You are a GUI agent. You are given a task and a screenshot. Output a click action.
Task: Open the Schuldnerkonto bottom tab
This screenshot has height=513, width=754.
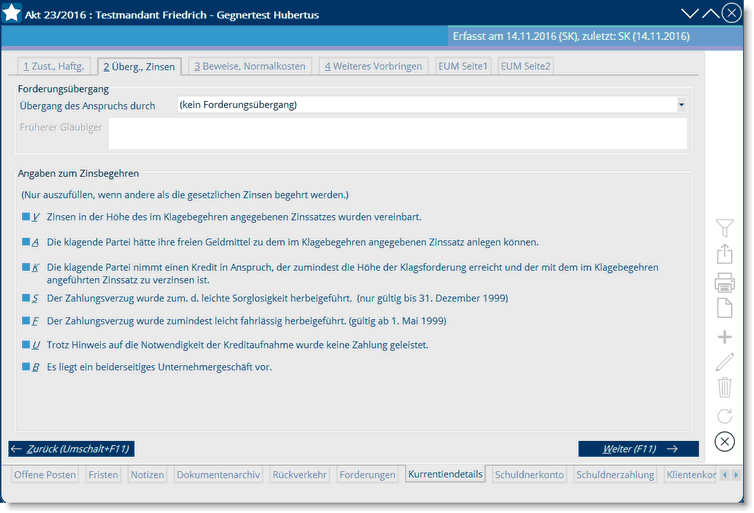point(529,475)
